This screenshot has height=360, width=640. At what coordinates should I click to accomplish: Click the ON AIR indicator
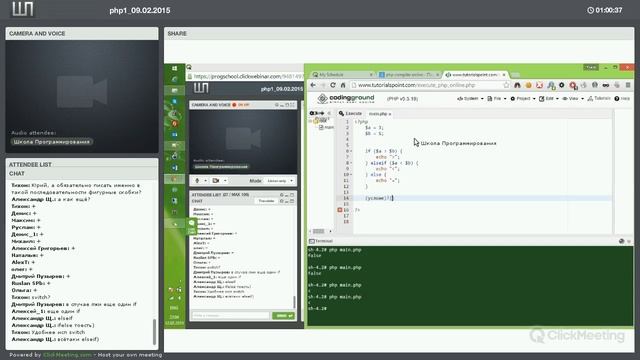(241, 105)
